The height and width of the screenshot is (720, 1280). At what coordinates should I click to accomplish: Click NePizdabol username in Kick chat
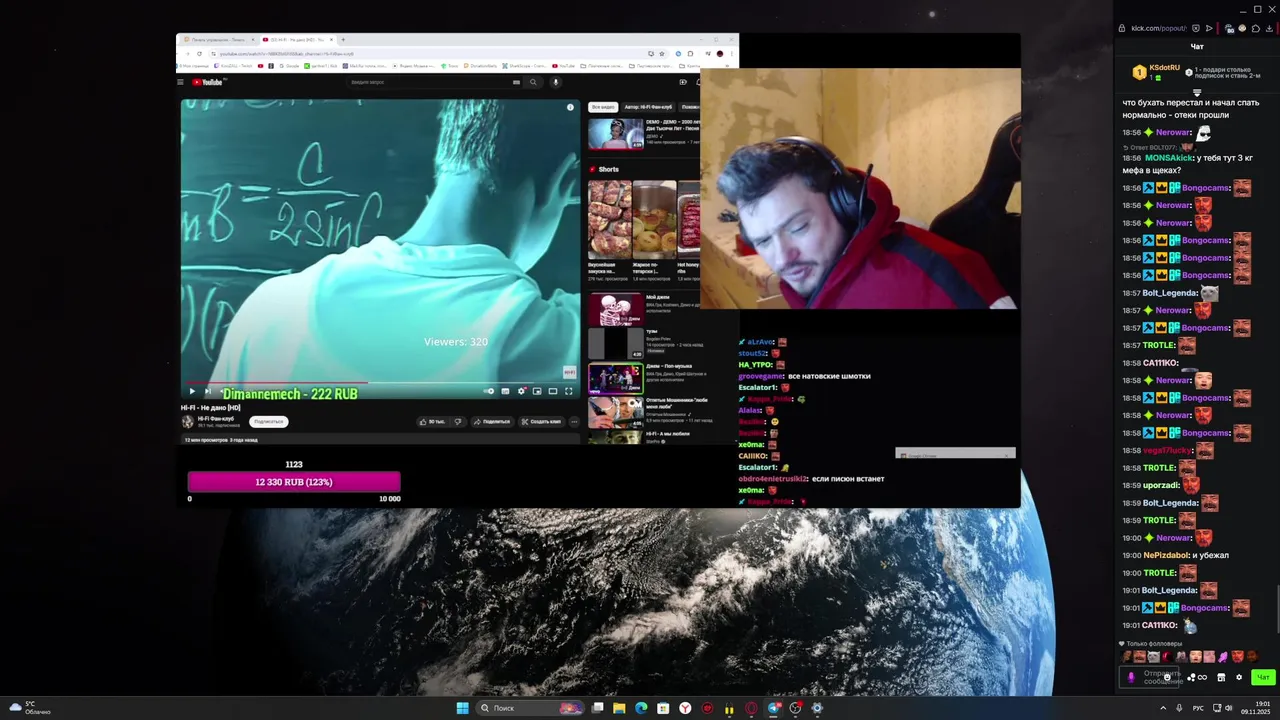click(1166, 555)
